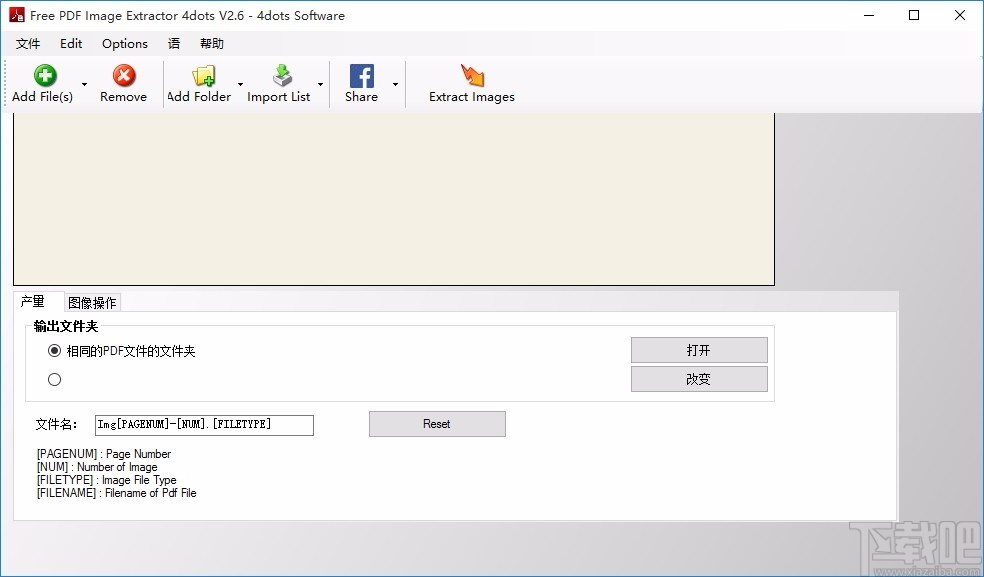Click the Reset button
Viewport: 984px width, 577px height.
(x=437, y=424)
